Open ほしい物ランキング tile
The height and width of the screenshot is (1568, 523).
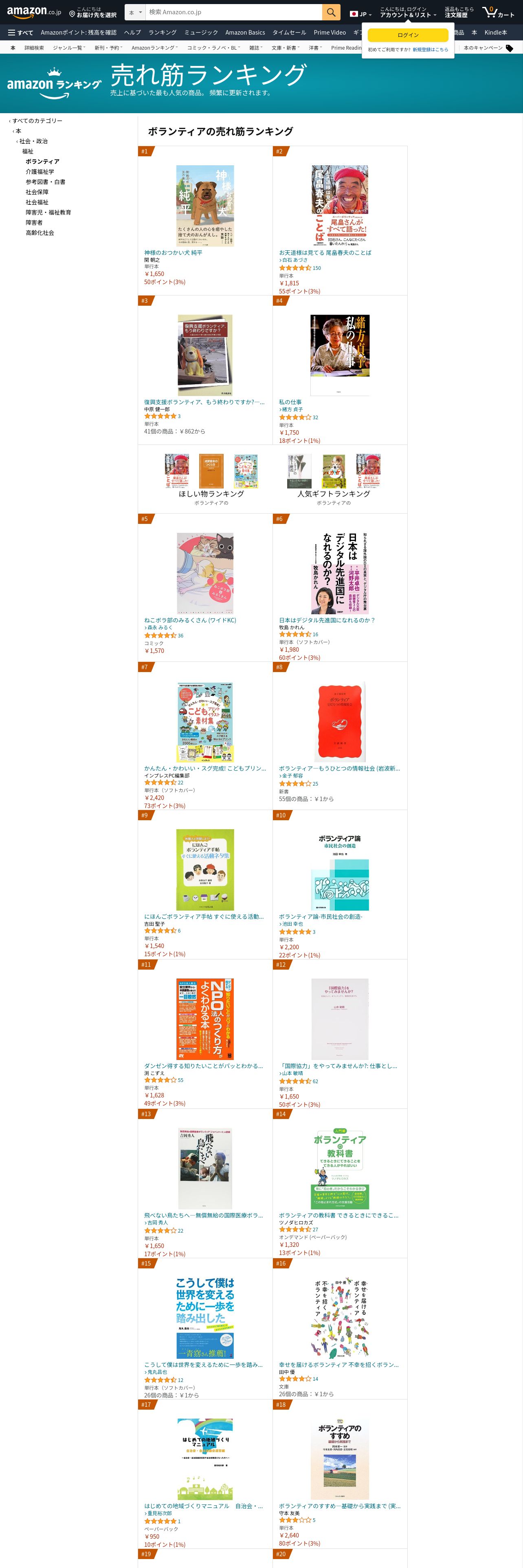coord(211,480)
